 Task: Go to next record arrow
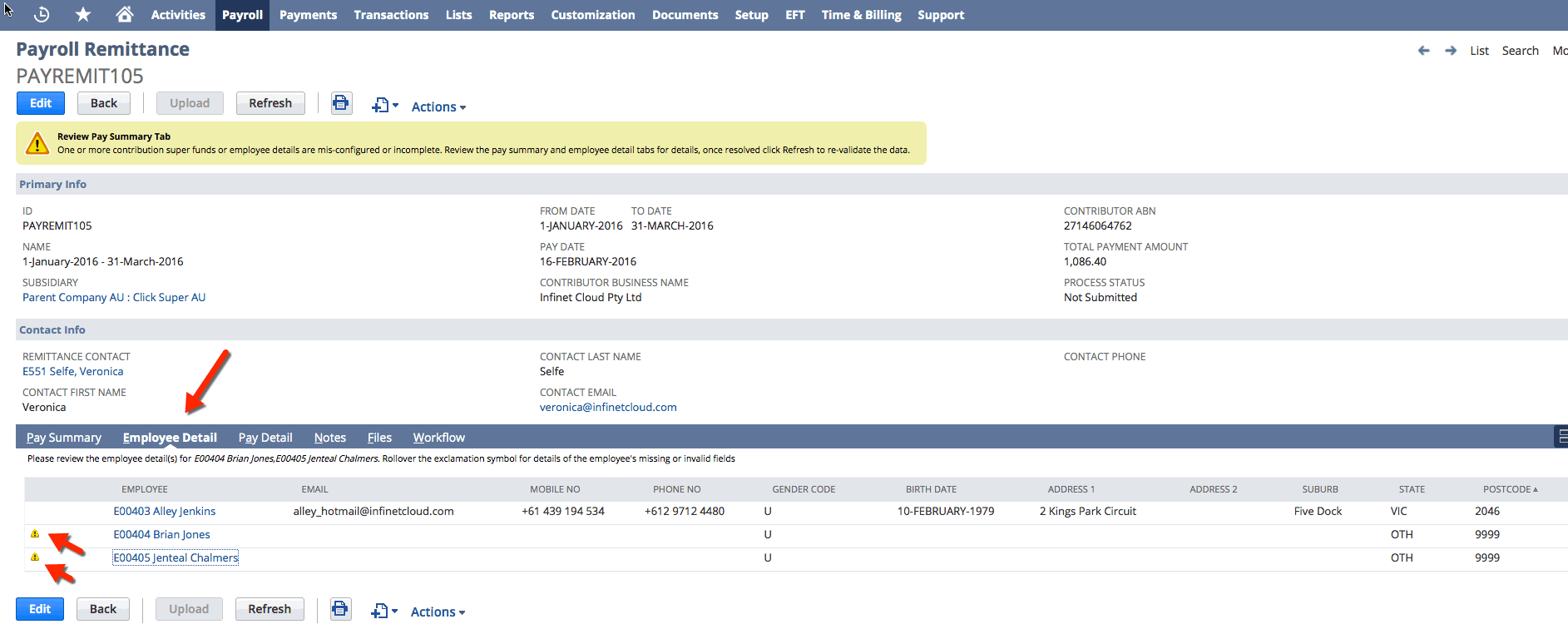pos(1451,51)
